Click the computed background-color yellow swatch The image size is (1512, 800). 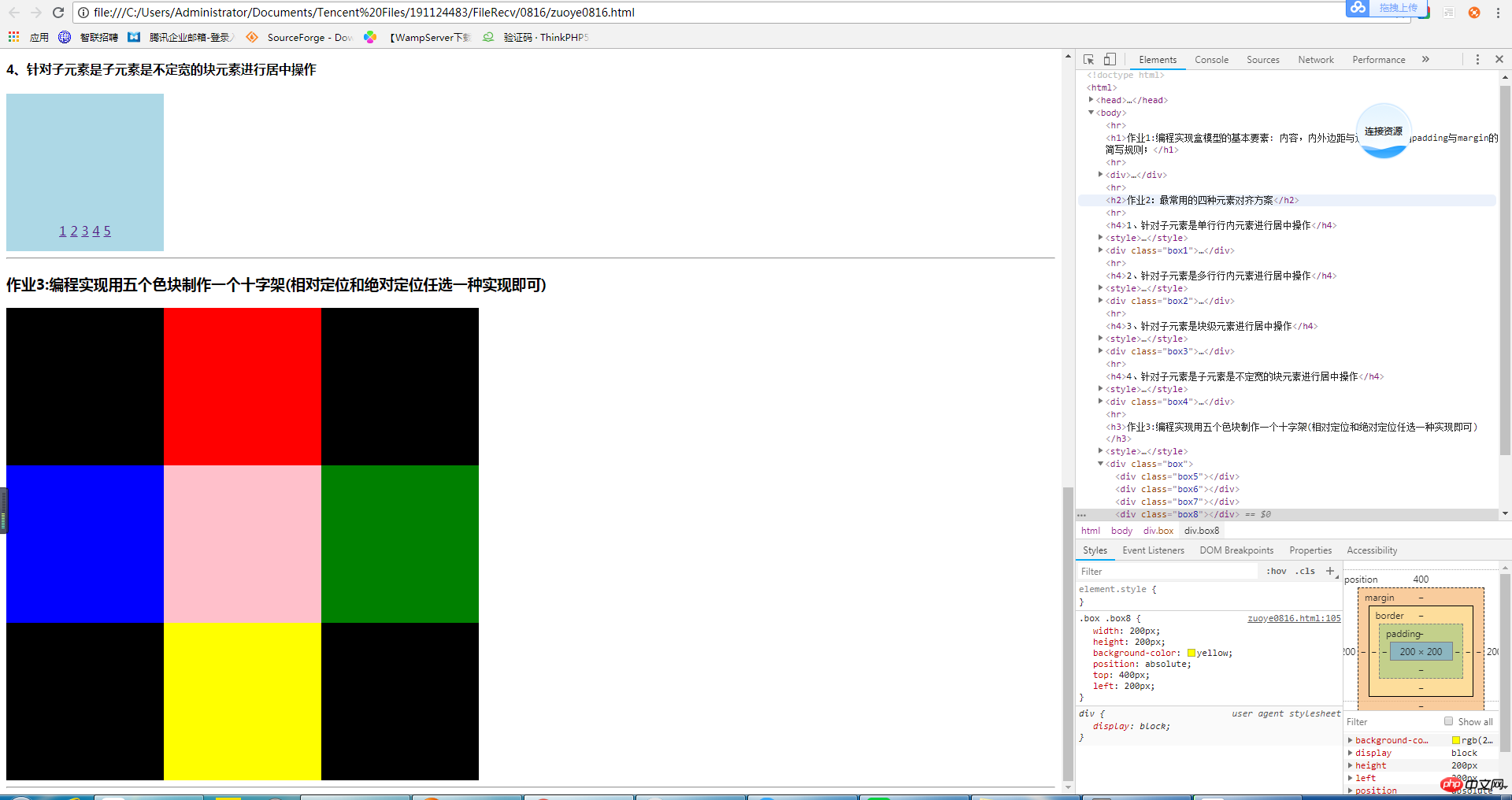1456,740
